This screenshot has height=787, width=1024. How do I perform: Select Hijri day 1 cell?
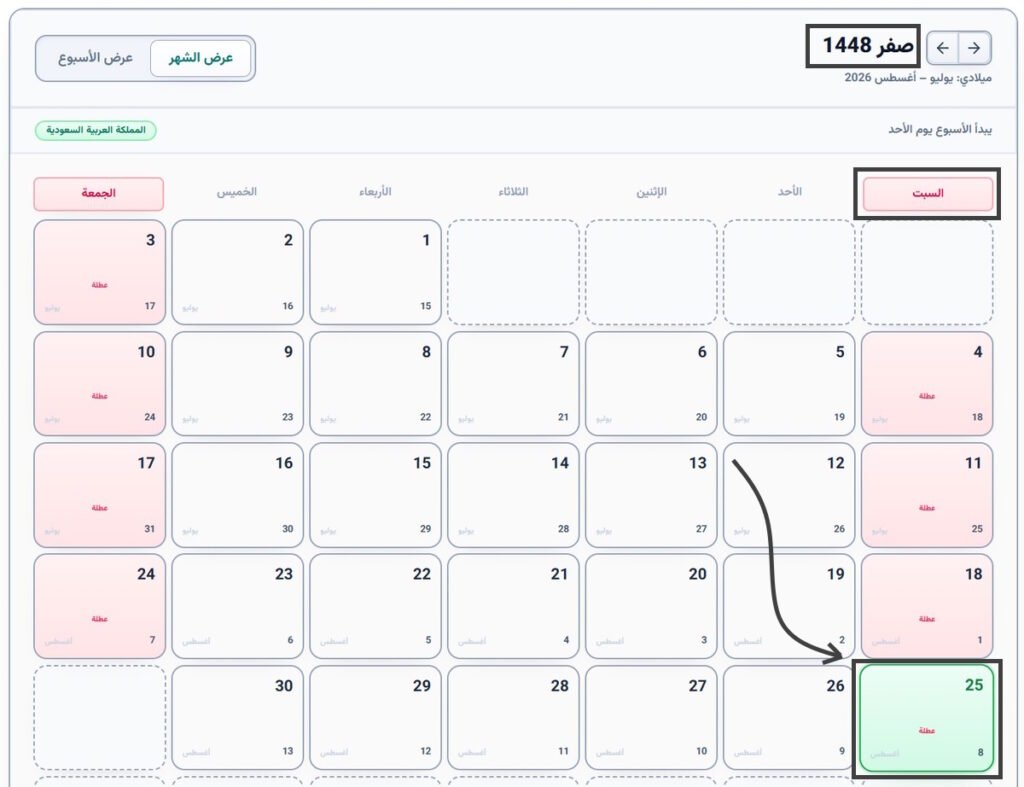pos(376,272)
